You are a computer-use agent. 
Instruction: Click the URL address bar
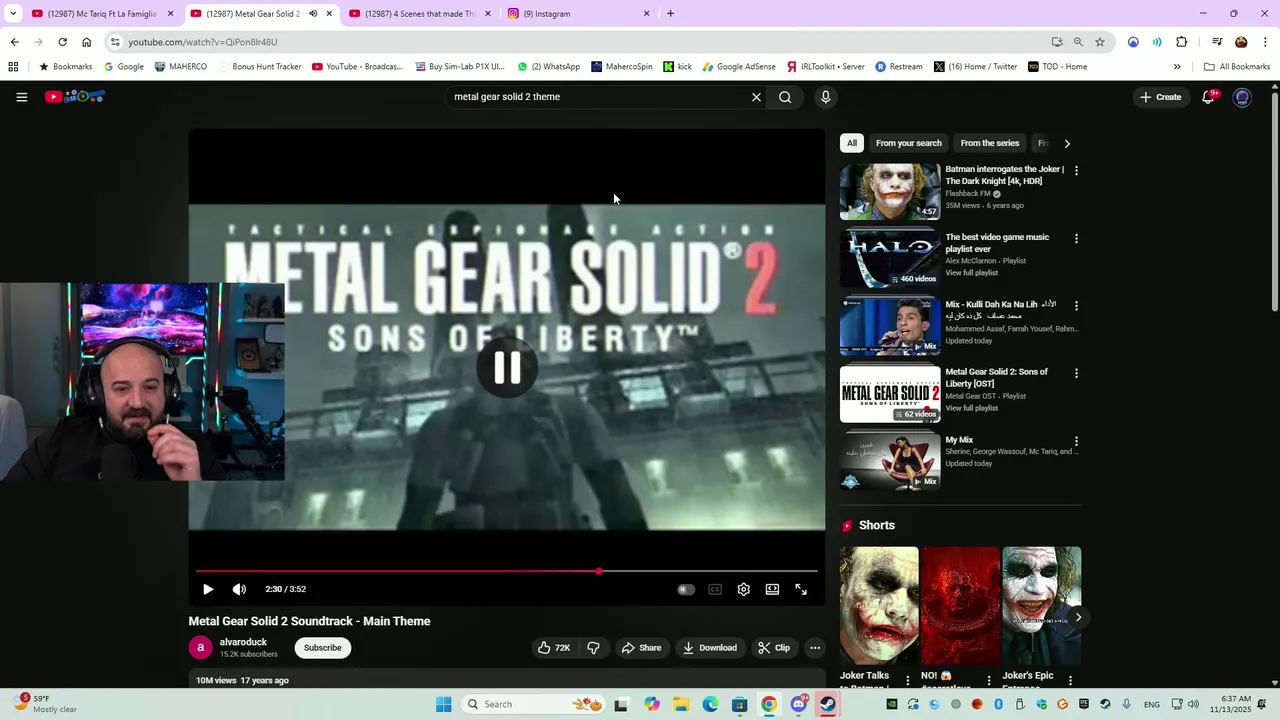(x=580, y=42)
